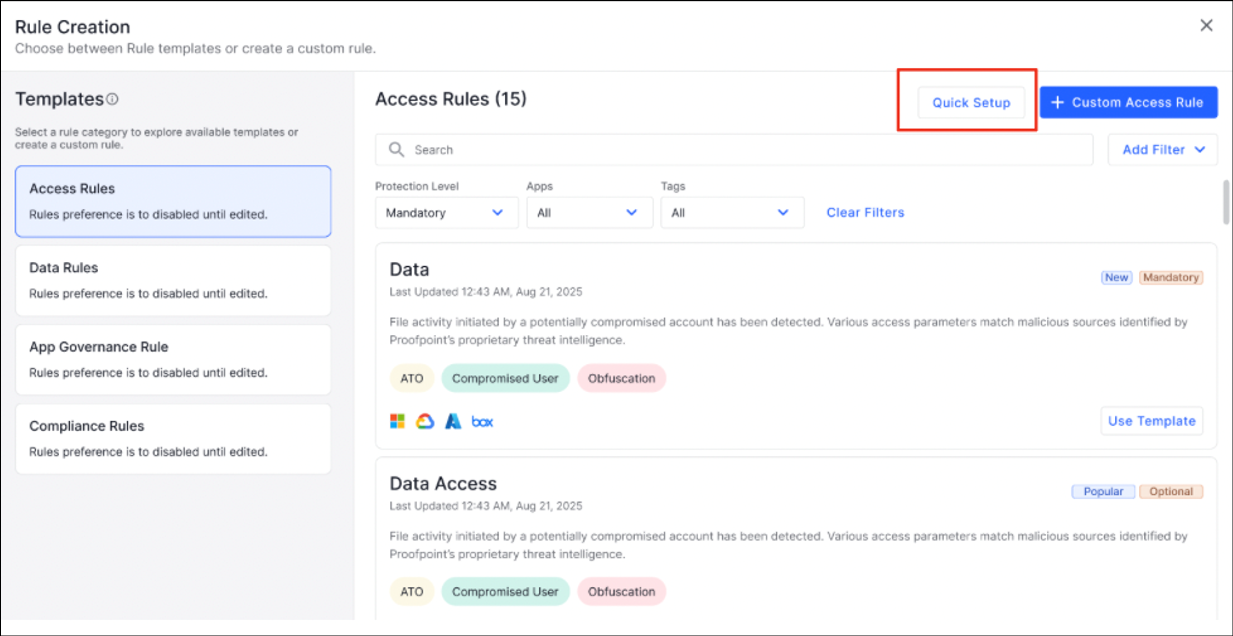Viewport: 1233px width, 636px height.
Task: Click the Rule Creation dialog title
Action: point(73,27)
